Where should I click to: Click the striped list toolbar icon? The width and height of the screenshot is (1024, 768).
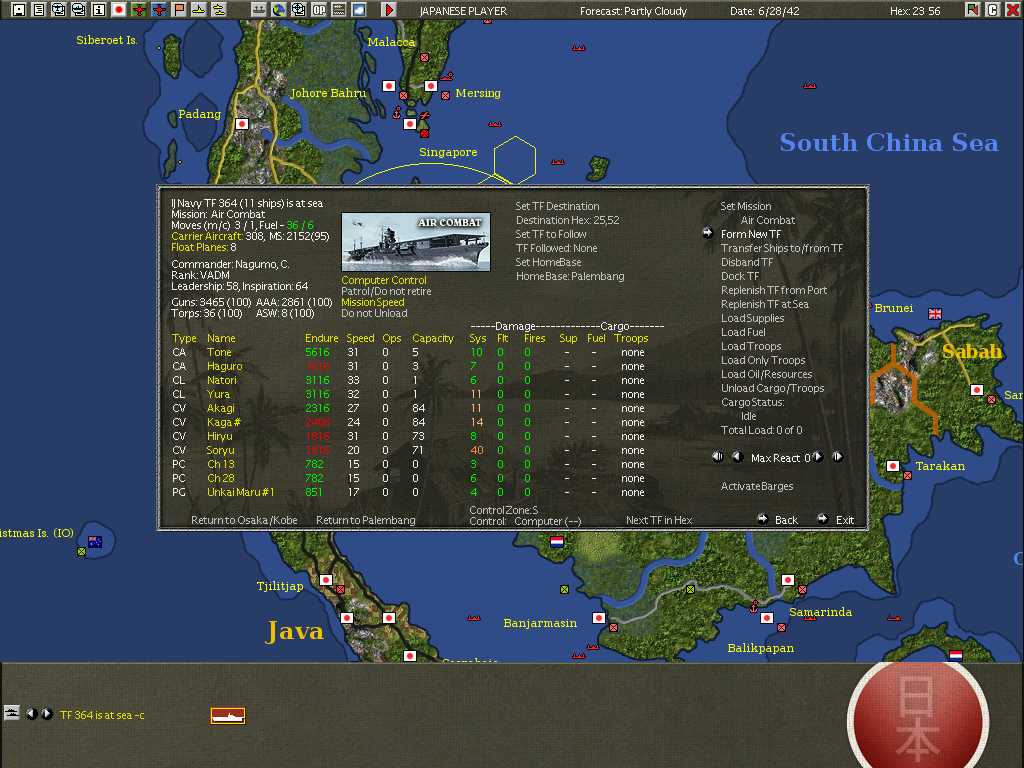tap(339, 9)
